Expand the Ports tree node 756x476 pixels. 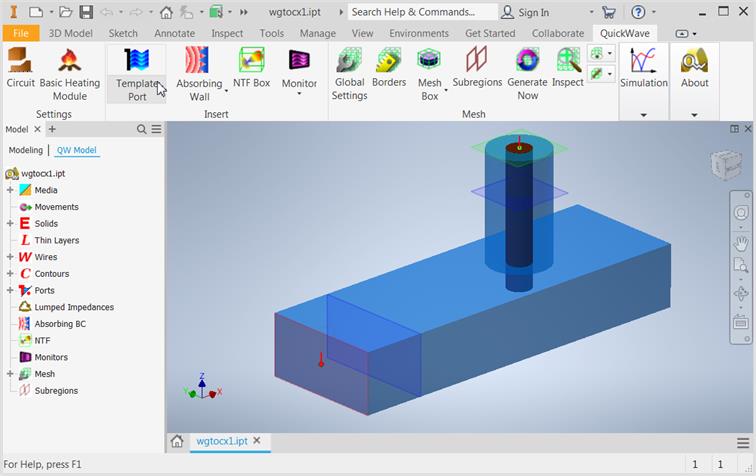(10, 290)
